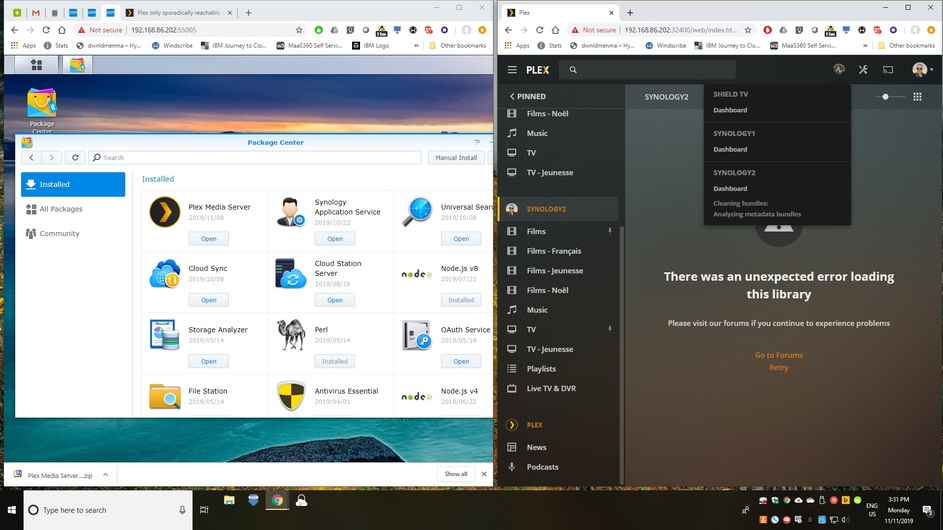Click Windows taskbar search box
This screenshot has height=530, width=943.
(108, 510)
